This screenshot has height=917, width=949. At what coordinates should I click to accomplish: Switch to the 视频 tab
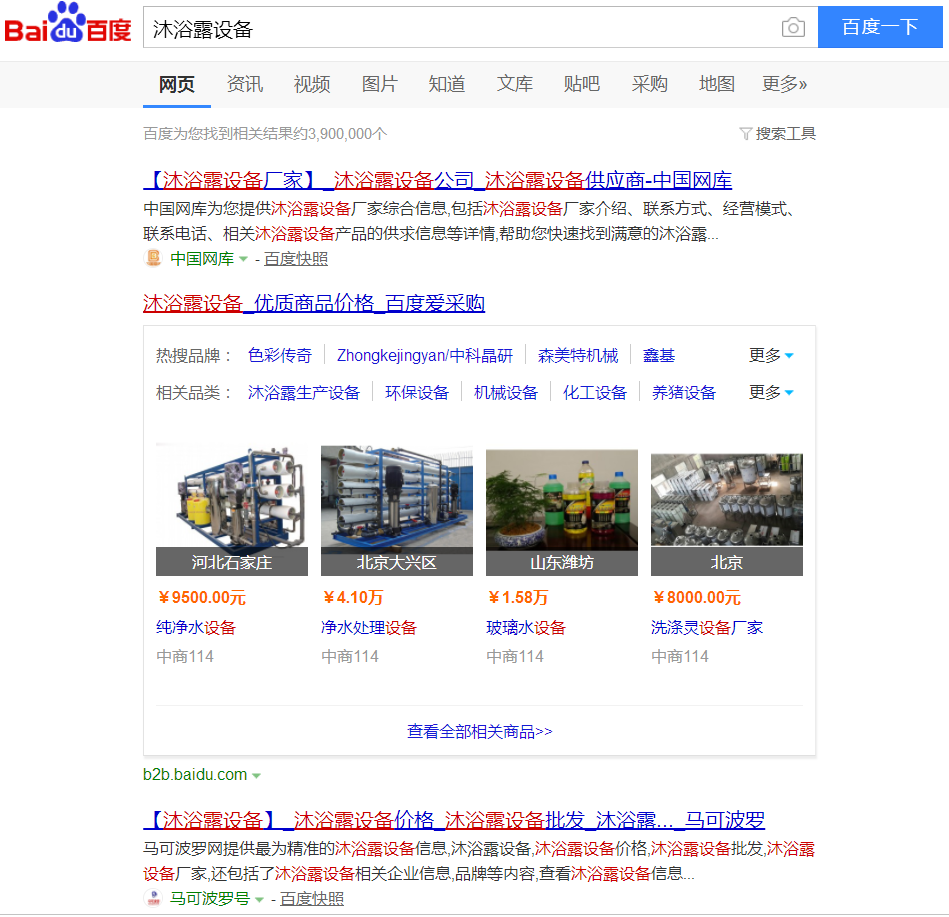[312, 84]
